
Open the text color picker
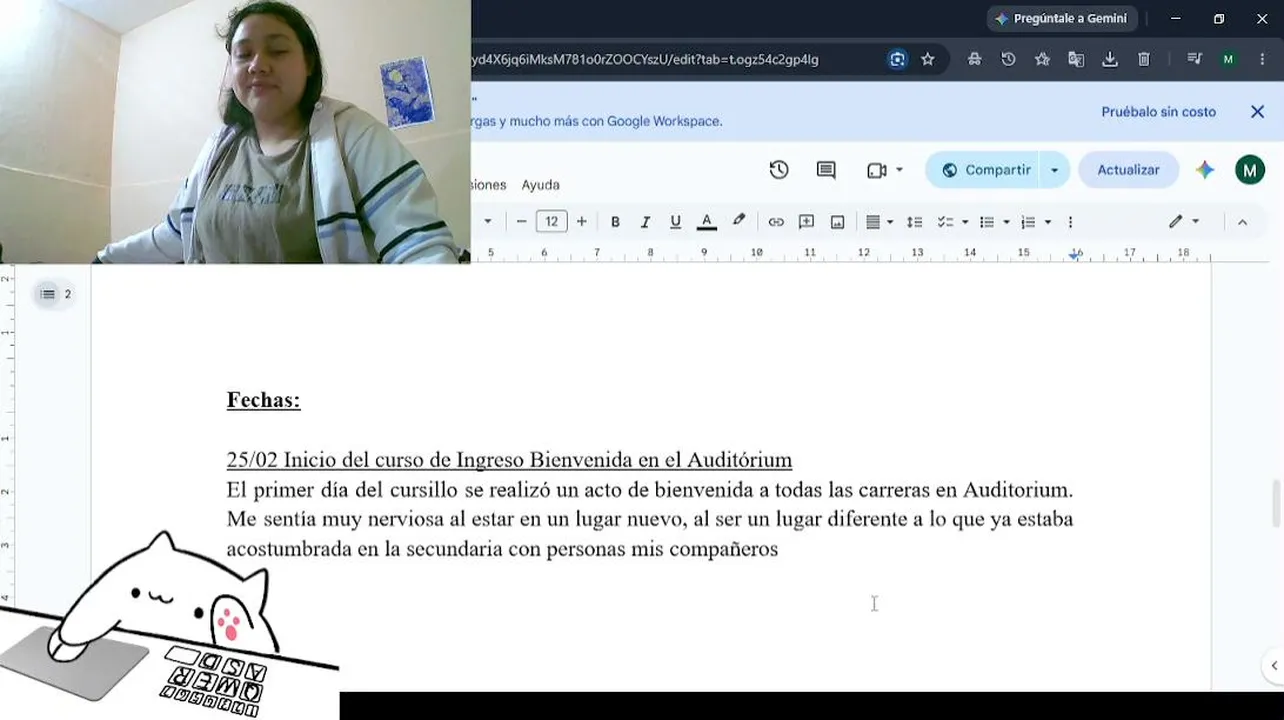pos(706,222)
